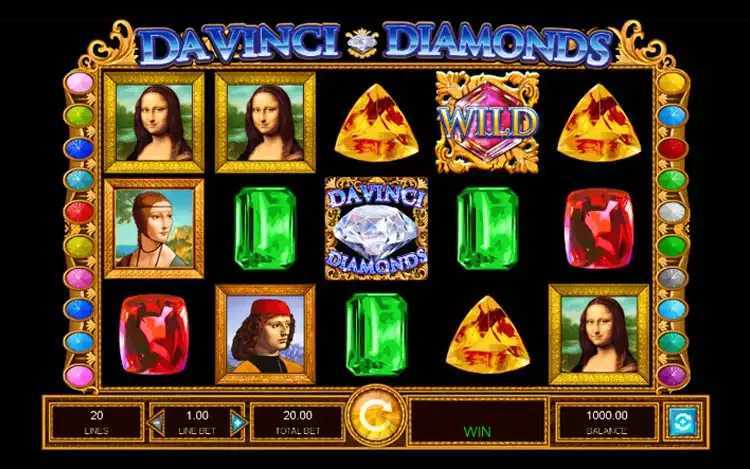Screen dimensions: 750x469
Task: Click the Balance display showing 1000.00
Action: click(x=607, y=422)
